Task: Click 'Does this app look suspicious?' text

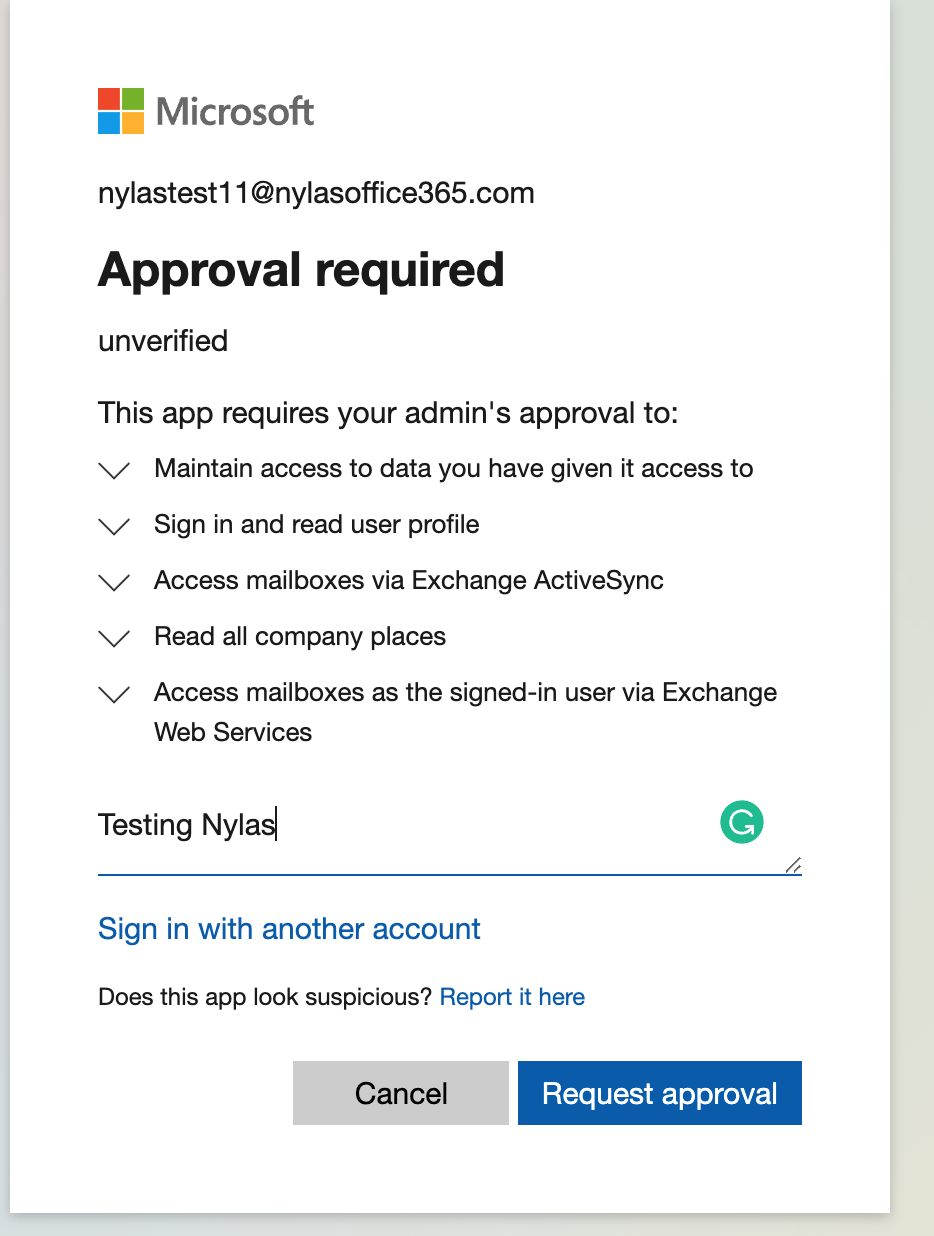Action: 265,997
